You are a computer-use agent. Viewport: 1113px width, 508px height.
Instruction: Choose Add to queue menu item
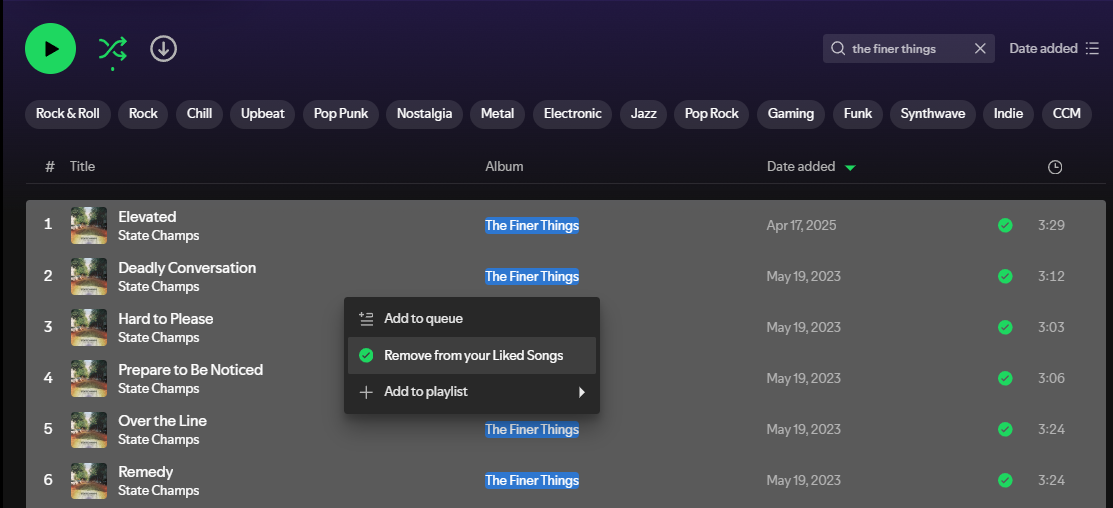[423, 318]
